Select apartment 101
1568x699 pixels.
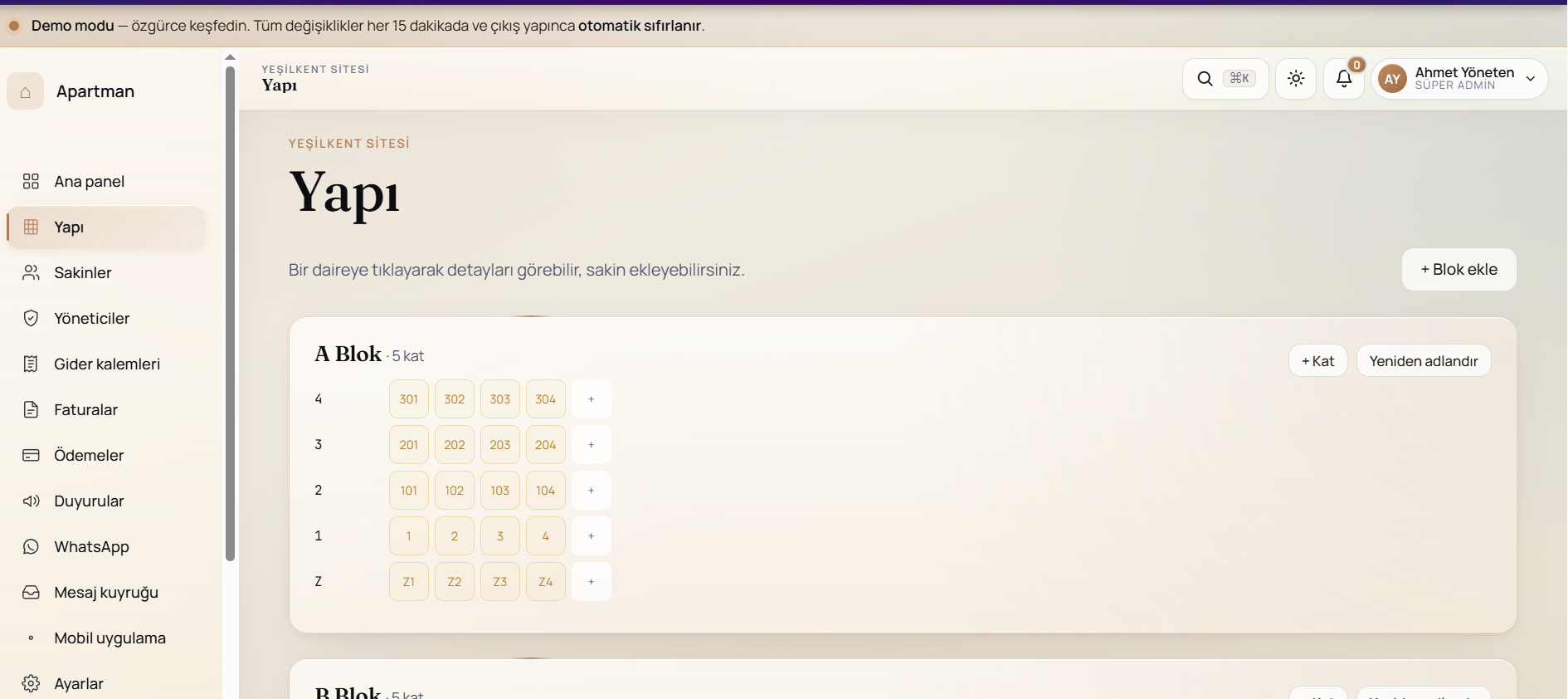409,490
